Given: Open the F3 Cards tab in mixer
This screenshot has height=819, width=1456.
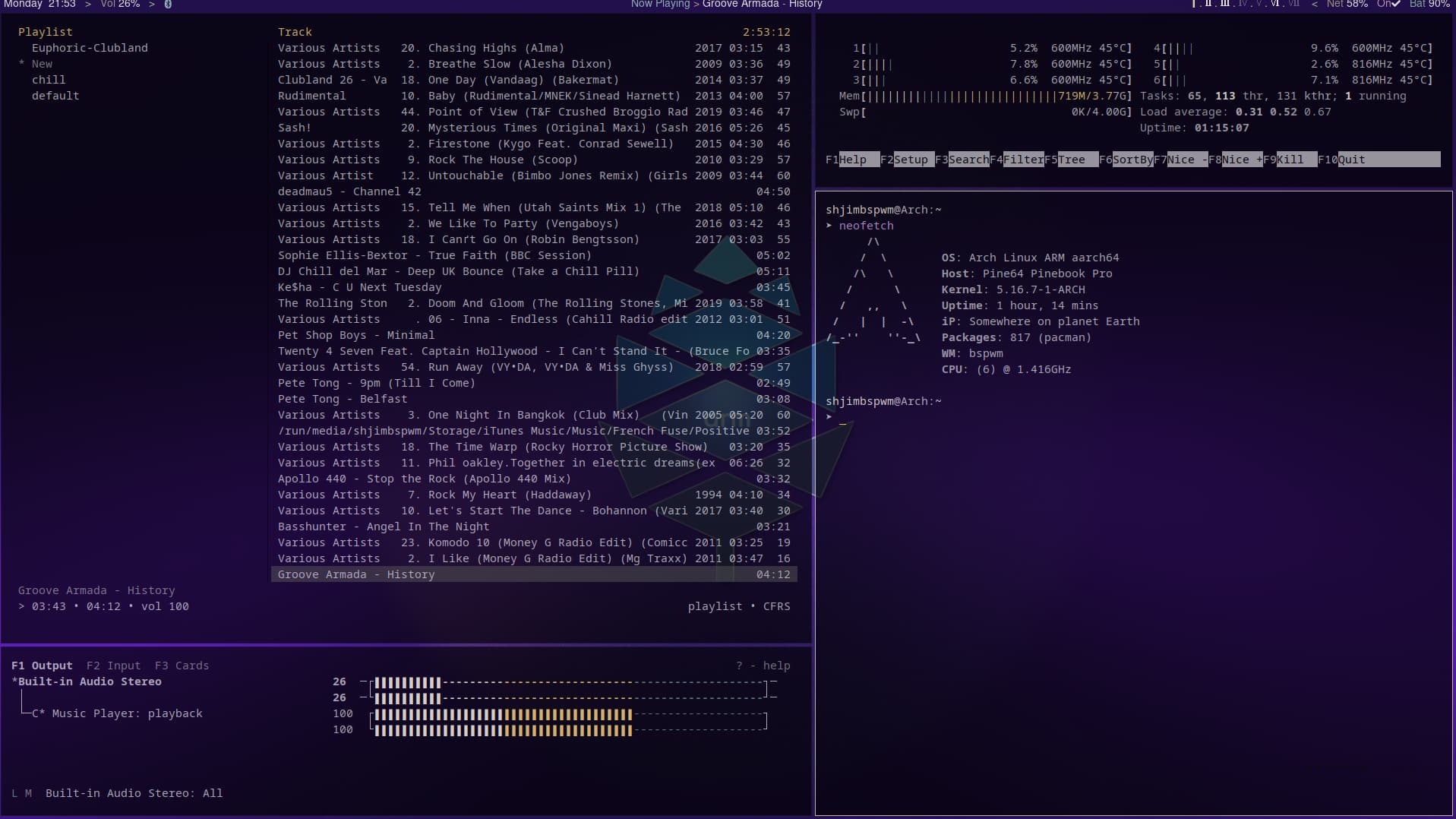Looking at the screenshot, I should pyautogui.click(x=182, y=666).
